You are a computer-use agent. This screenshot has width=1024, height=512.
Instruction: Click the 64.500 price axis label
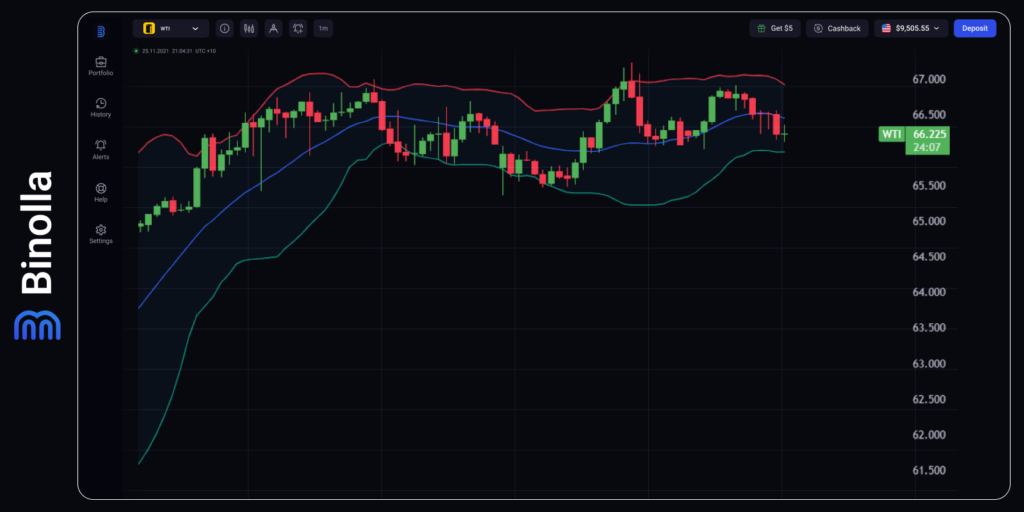click(929, 257)
